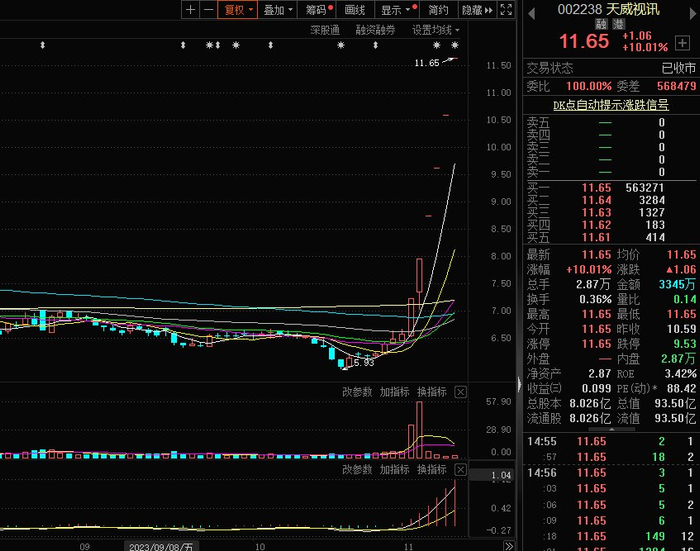Screen dimensions: 700x551
Task: Open the 复权 dropdown
Action: coord(238,10)
